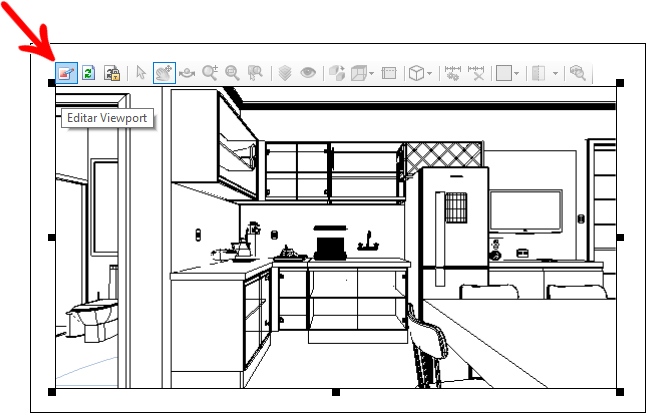Activate the hand pan tool
This screenshot has height=413, width=646.
pyautogui.click(x=164, y=73)
